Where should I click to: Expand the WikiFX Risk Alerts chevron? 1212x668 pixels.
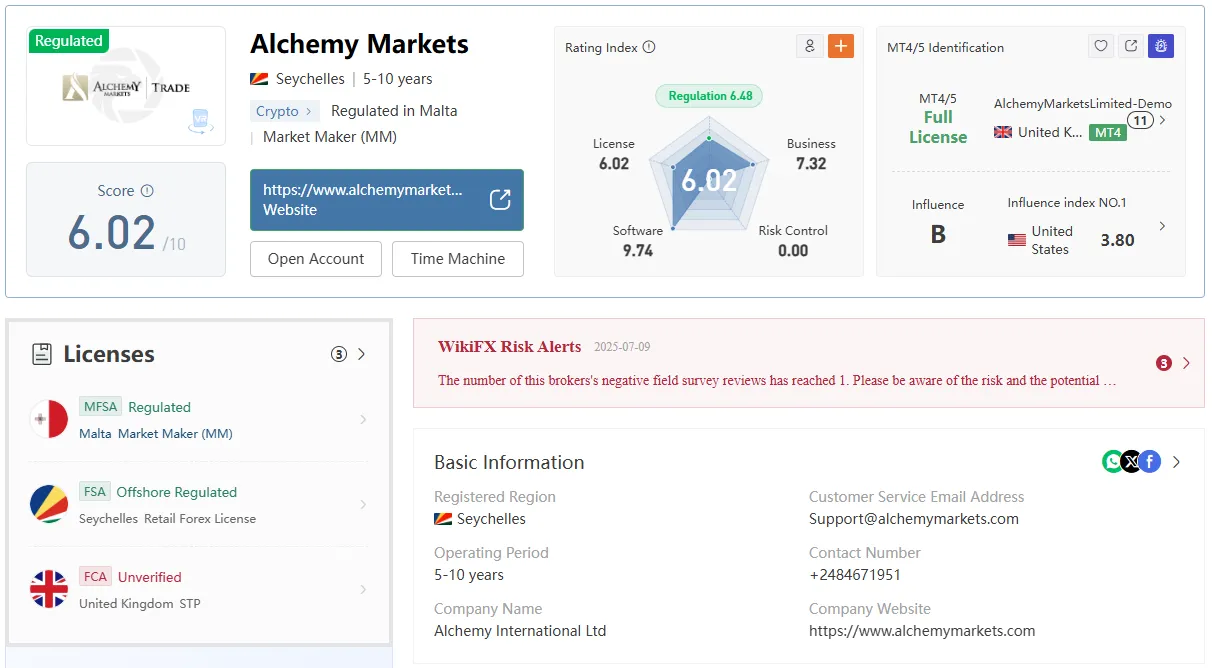1186,363
